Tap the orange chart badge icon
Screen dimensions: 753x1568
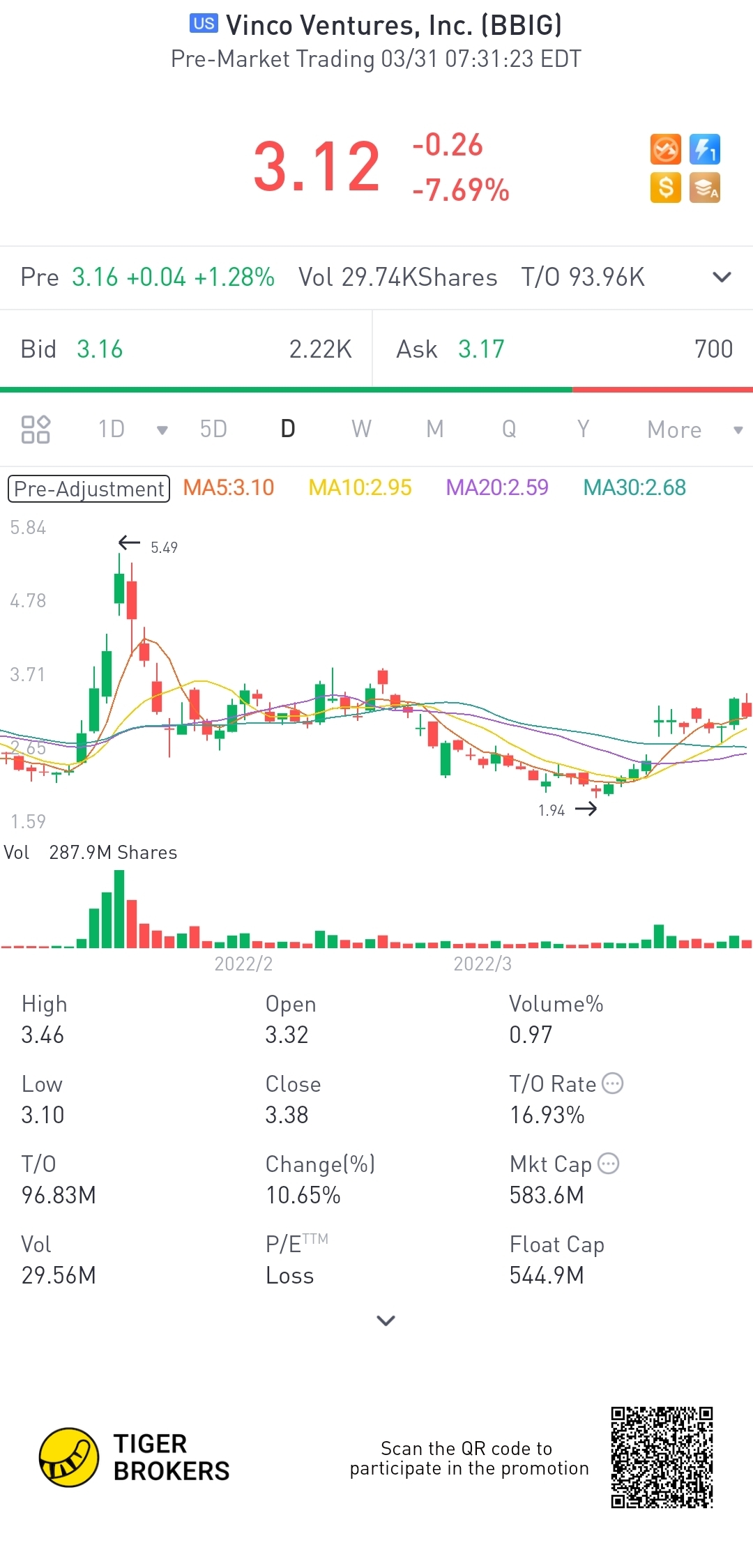tap(665, 149)
